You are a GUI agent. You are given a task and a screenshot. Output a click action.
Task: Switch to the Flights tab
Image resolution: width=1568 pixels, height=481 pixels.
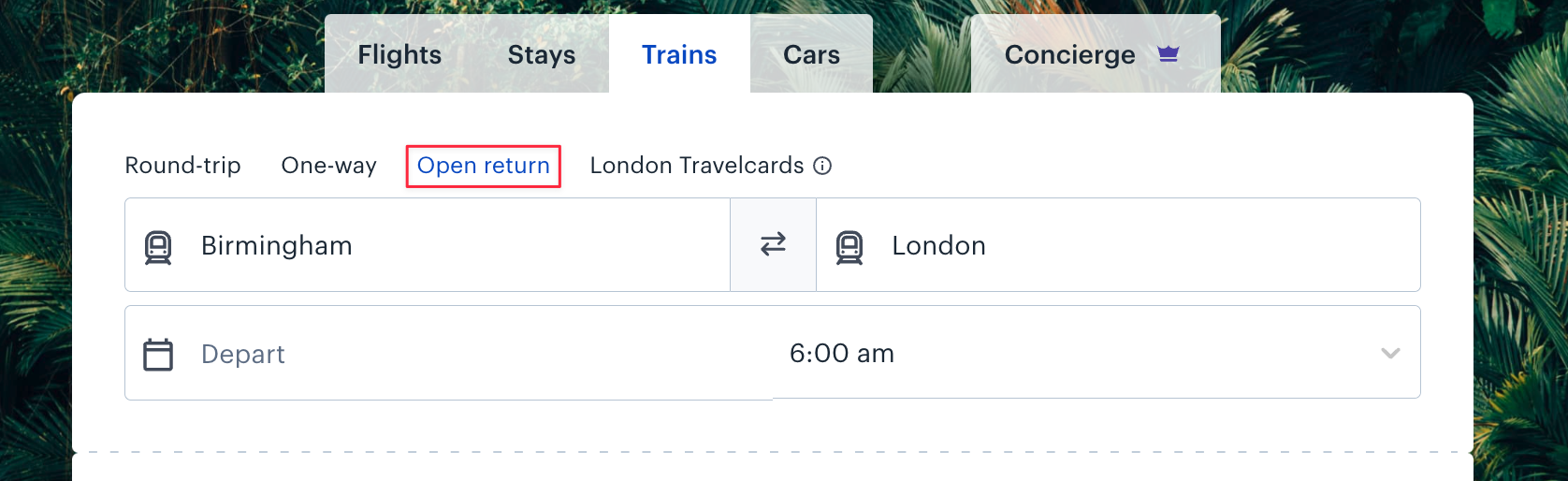(x=399, y=54)
